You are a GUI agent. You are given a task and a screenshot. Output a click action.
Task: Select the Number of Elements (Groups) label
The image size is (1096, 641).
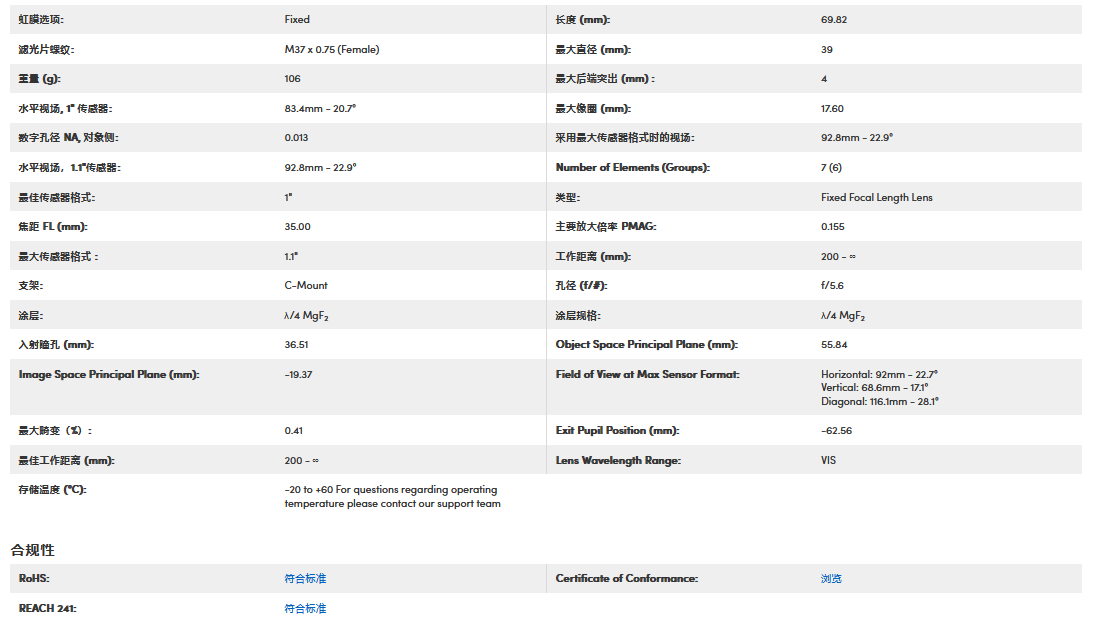[x=632, y=168]
